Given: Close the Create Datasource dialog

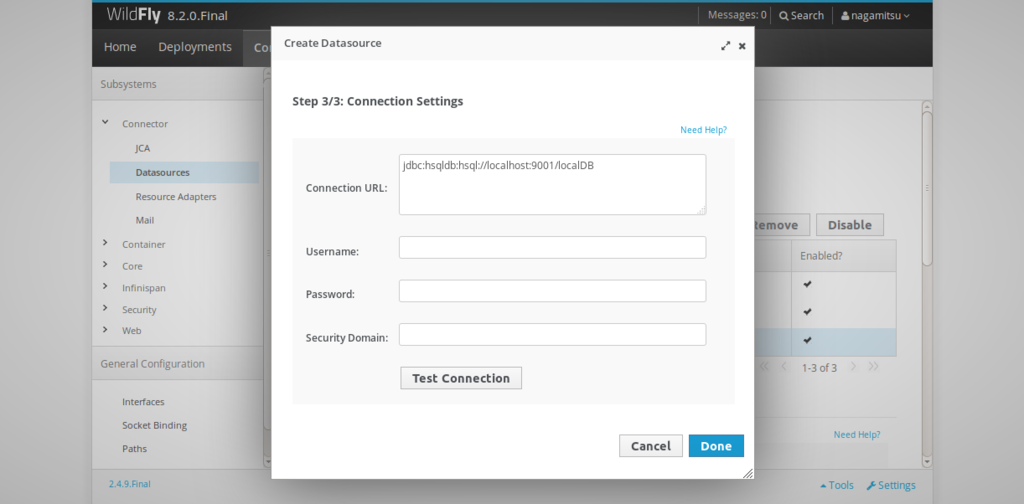Looking at the screenshot, I should (x=742, y=45).
